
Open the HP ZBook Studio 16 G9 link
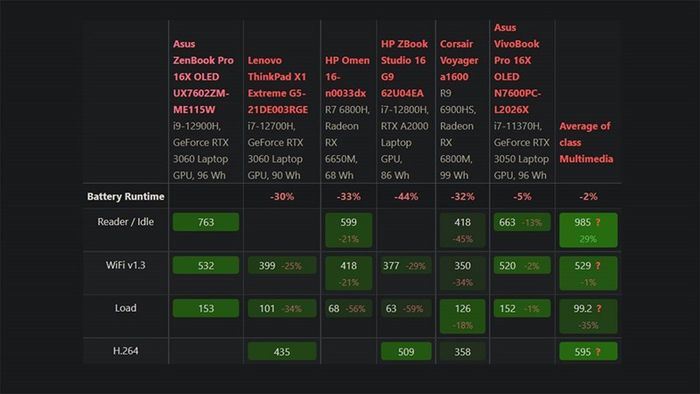[404, 68]
